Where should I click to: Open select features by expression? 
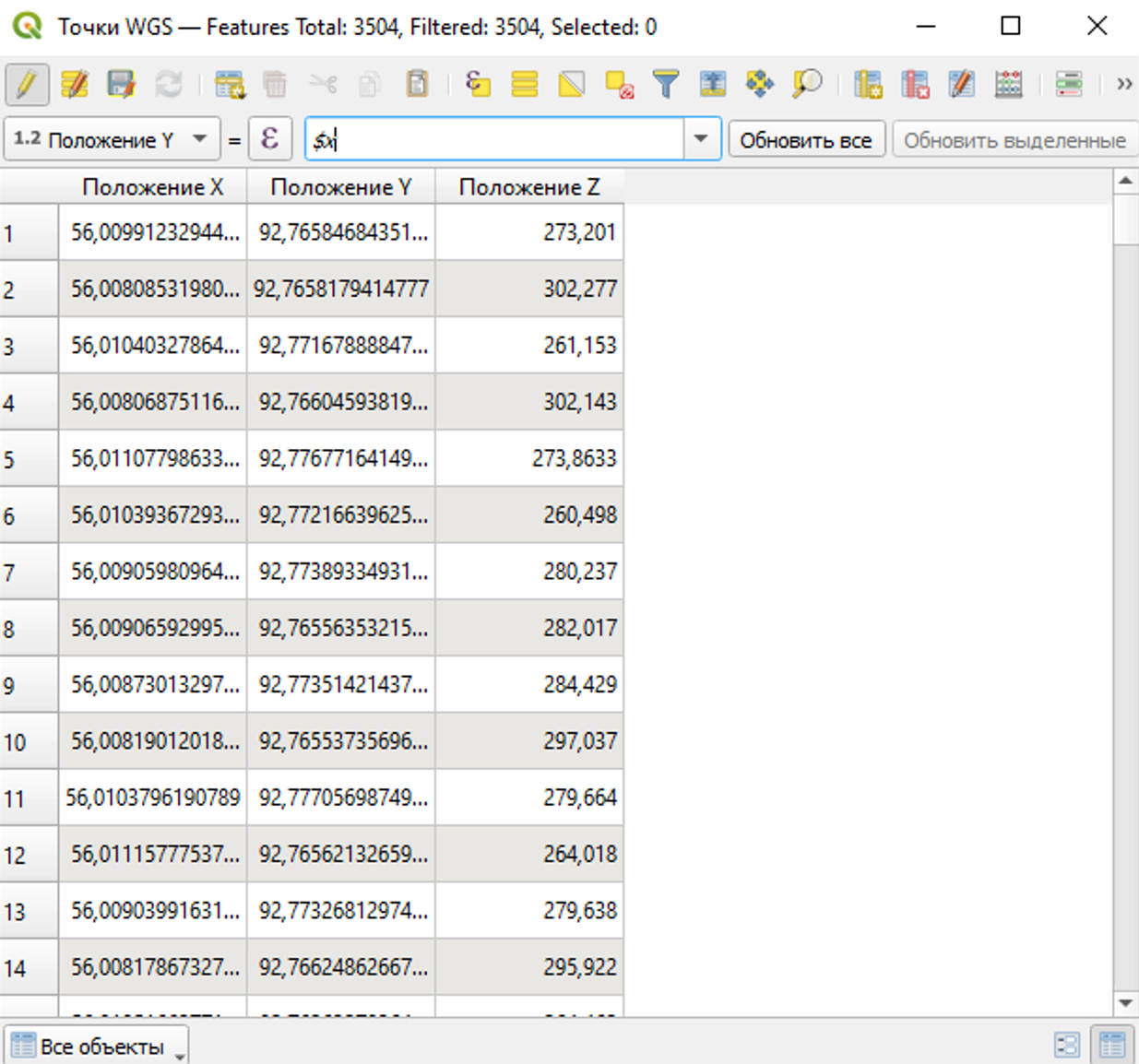click(478, 85)
